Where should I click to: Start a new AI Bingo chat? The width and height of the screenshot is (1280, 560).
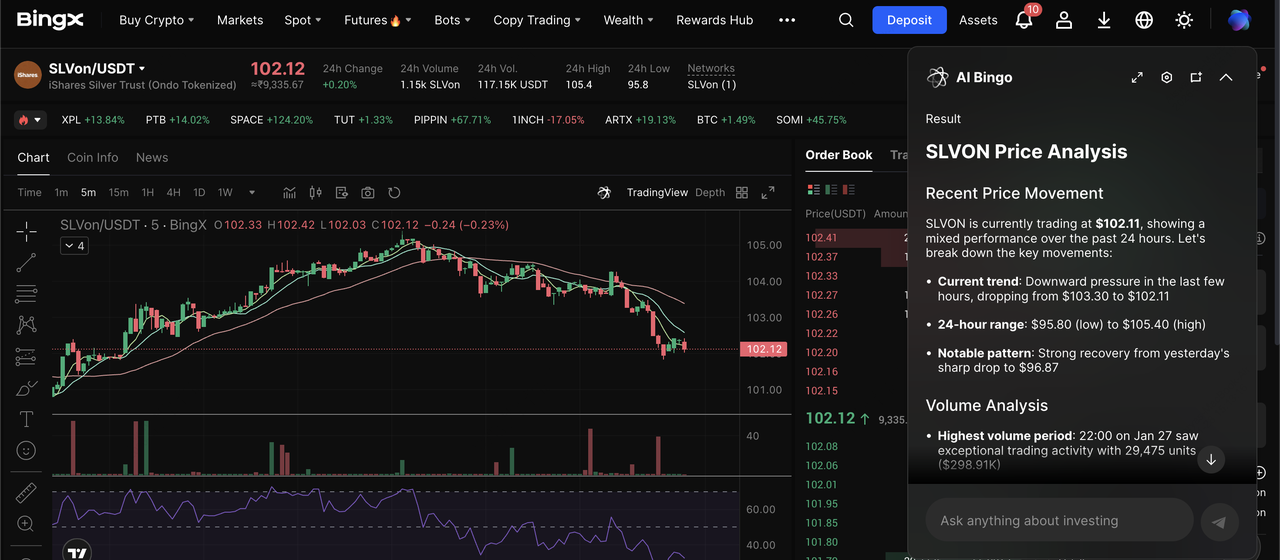(1196, 78)
